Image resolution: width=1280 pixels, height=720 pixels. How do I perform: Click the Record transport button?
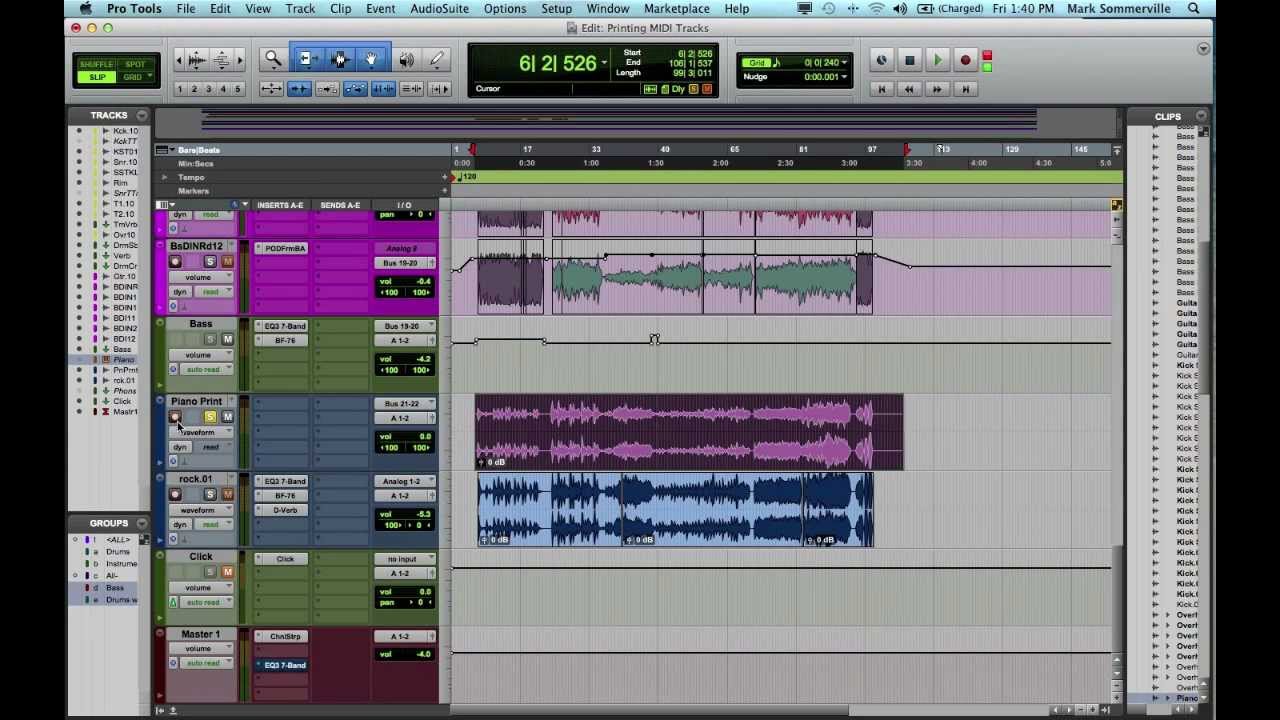965,61
